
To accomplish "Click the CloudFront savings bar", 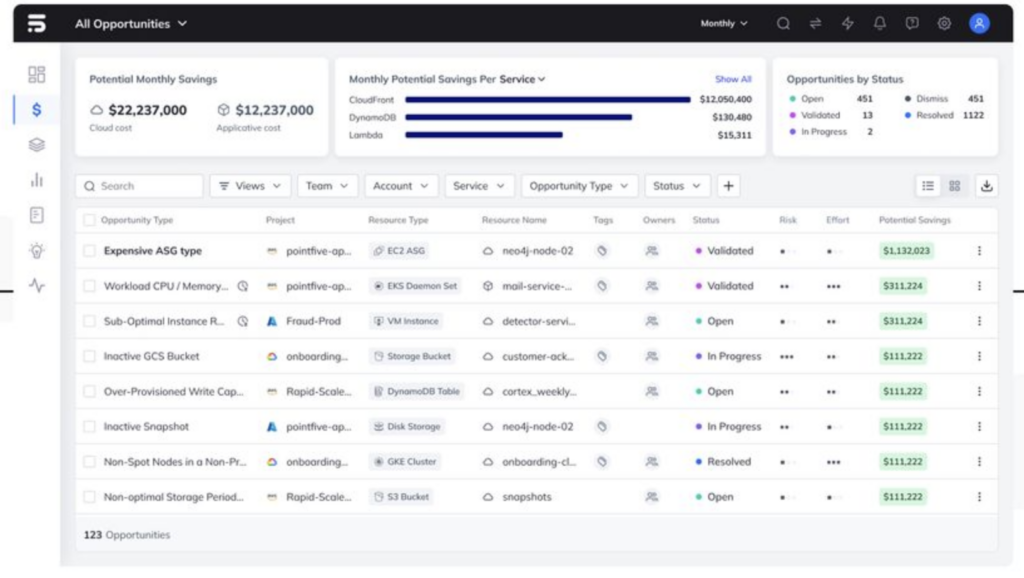I will pos(550,100).
